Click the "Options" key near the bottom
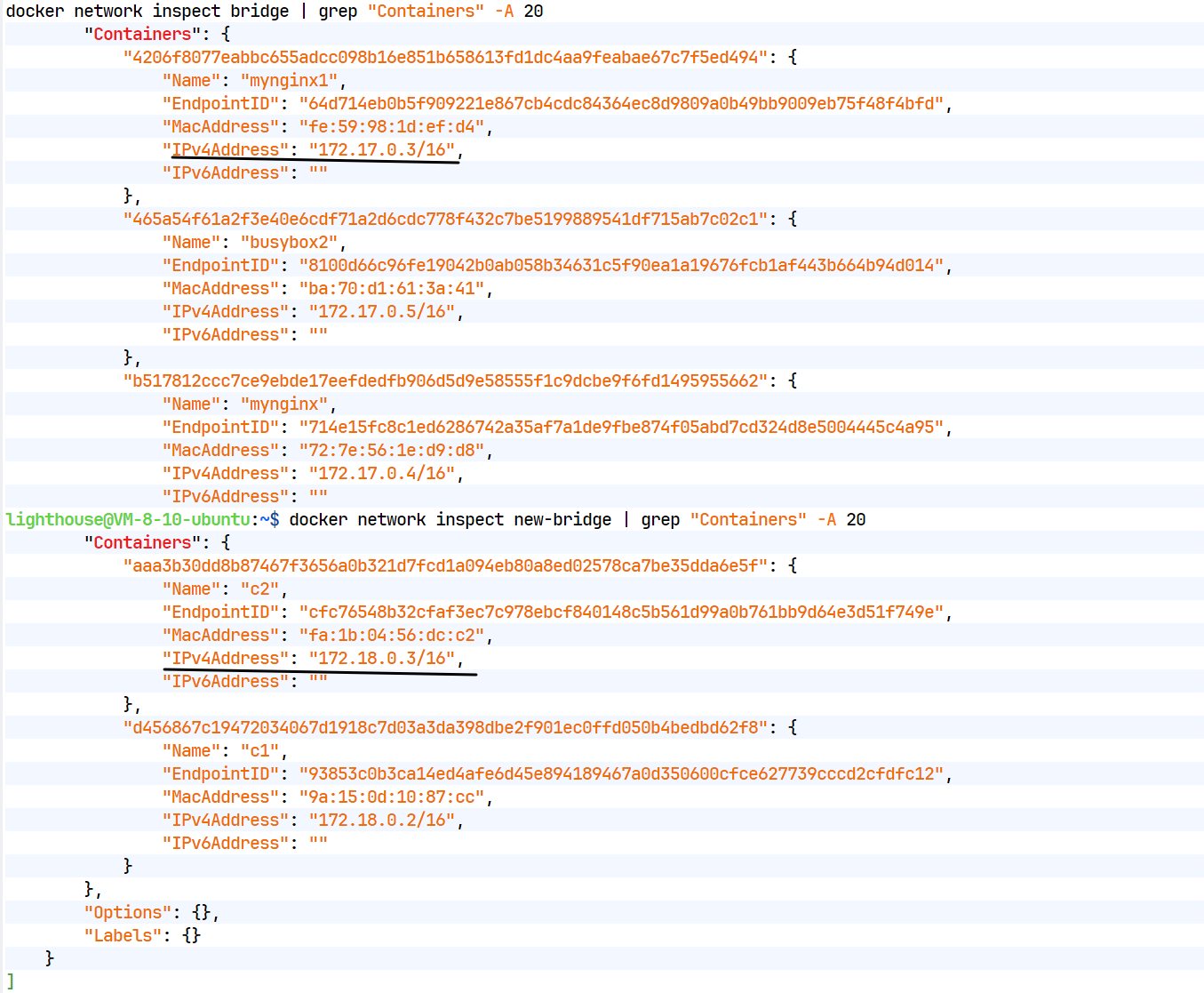1204x993 pixels. pyautogui.click(x=128, y=913)
